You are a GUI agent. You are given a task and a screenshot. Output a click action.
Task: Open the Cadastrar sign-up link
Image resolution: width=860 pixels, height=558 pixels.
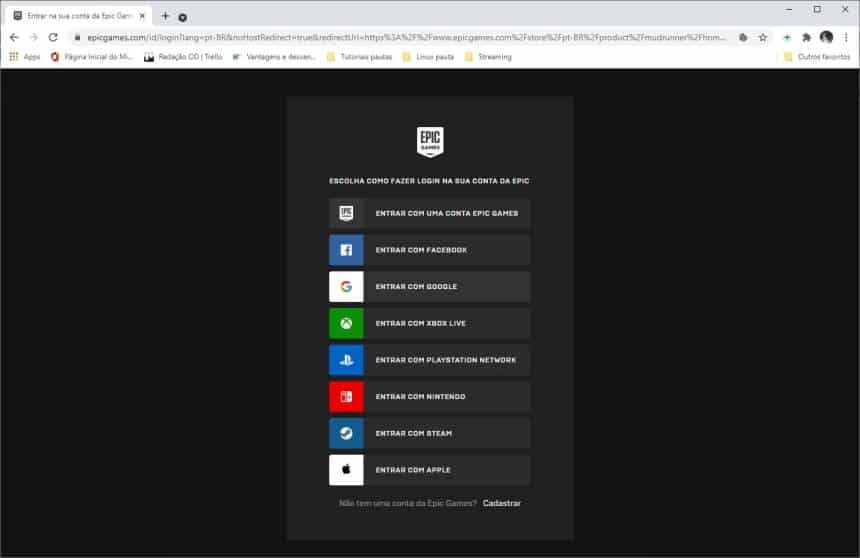pos(501,503)
